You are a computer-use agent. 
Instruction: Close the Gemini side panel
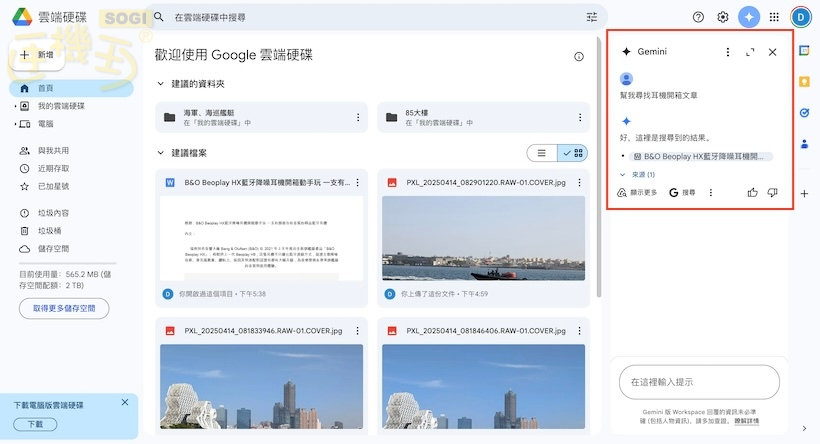click(772, 52)
